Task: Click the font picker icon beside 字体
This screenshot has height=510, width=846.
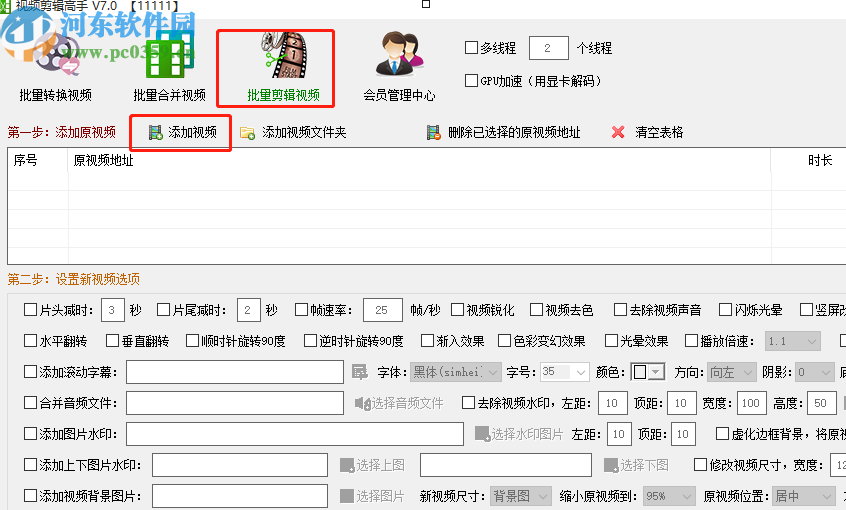Action: tap(360, 372)
